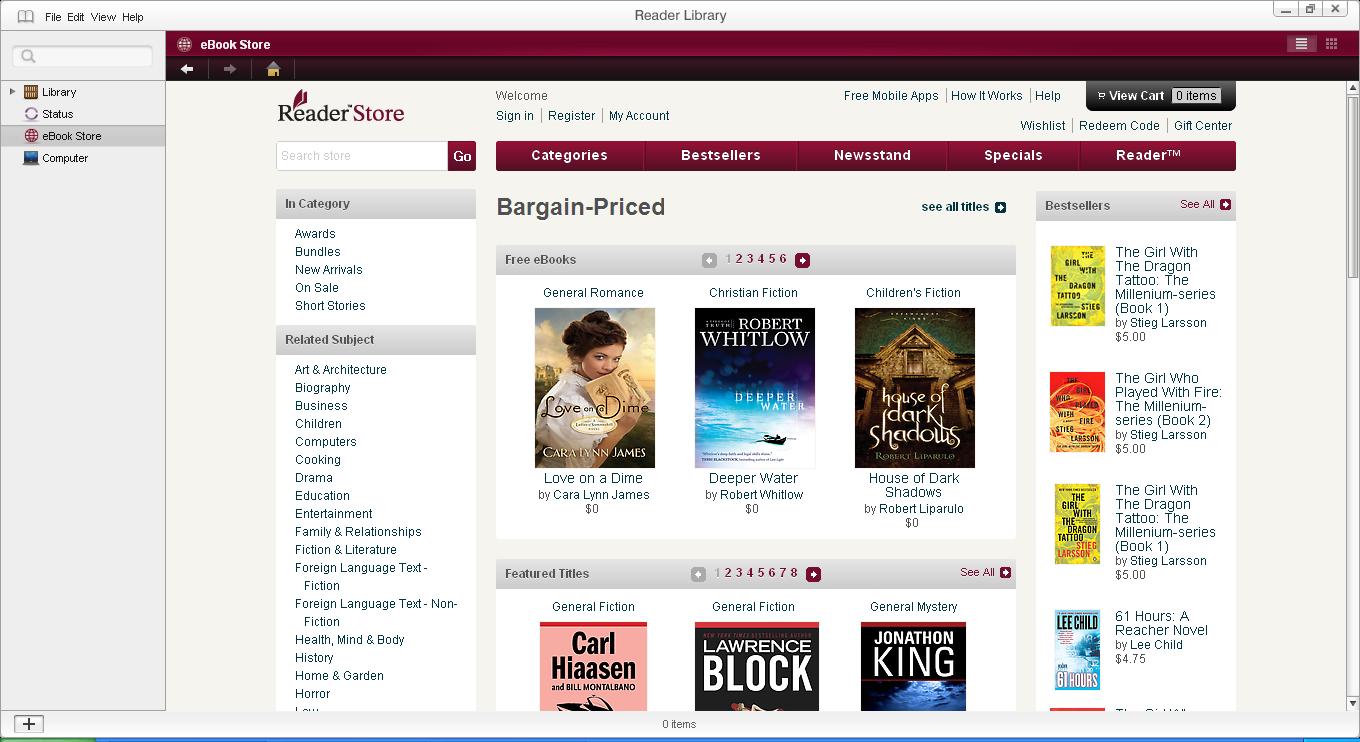Screen dimensions: 1360x742
Task: Click the Children's Fiction genre link
Action: click(914, 293)
